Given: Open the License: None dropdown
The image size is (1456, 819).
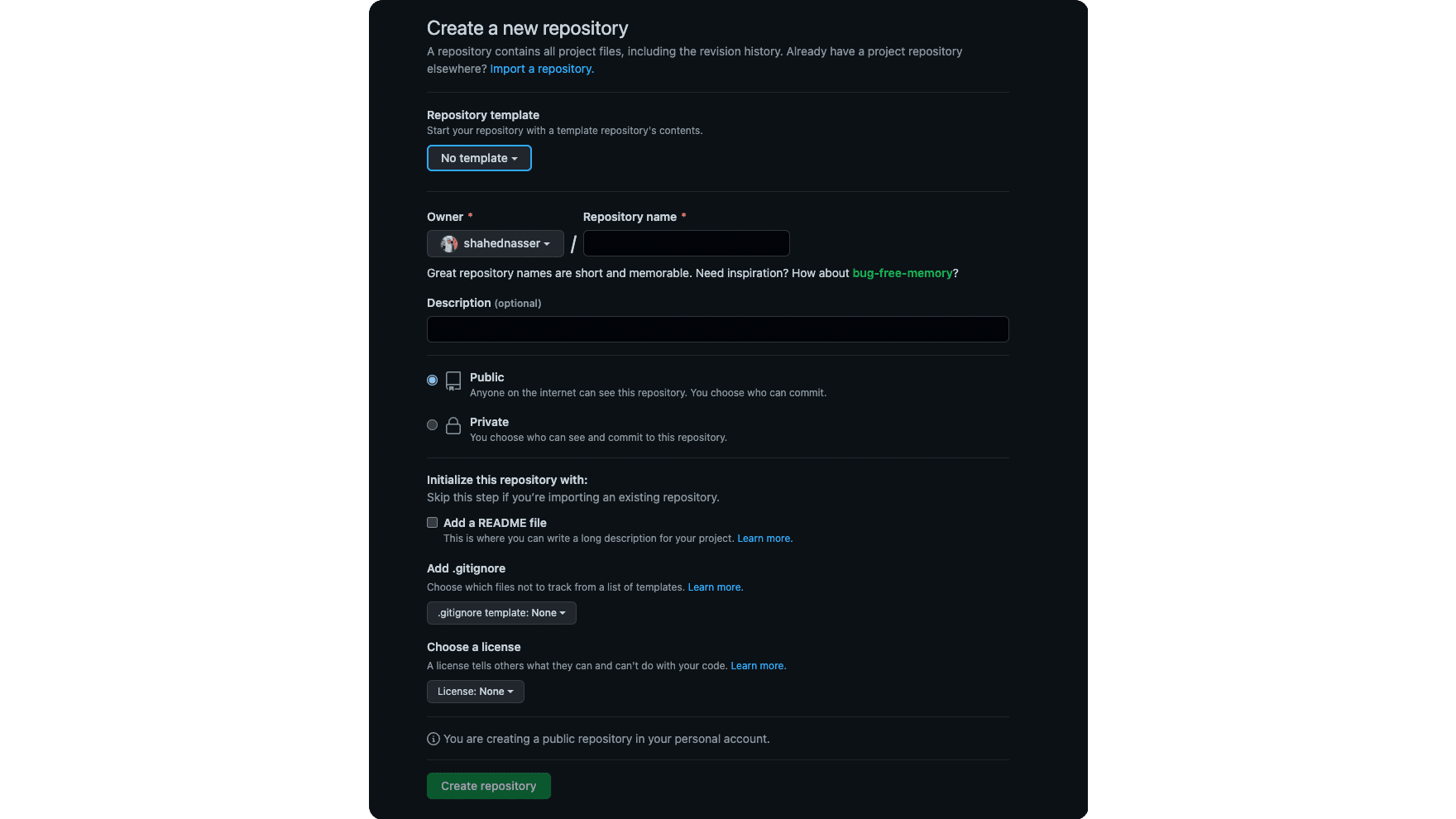Looking at the screenshot, I should click(475, 692).
